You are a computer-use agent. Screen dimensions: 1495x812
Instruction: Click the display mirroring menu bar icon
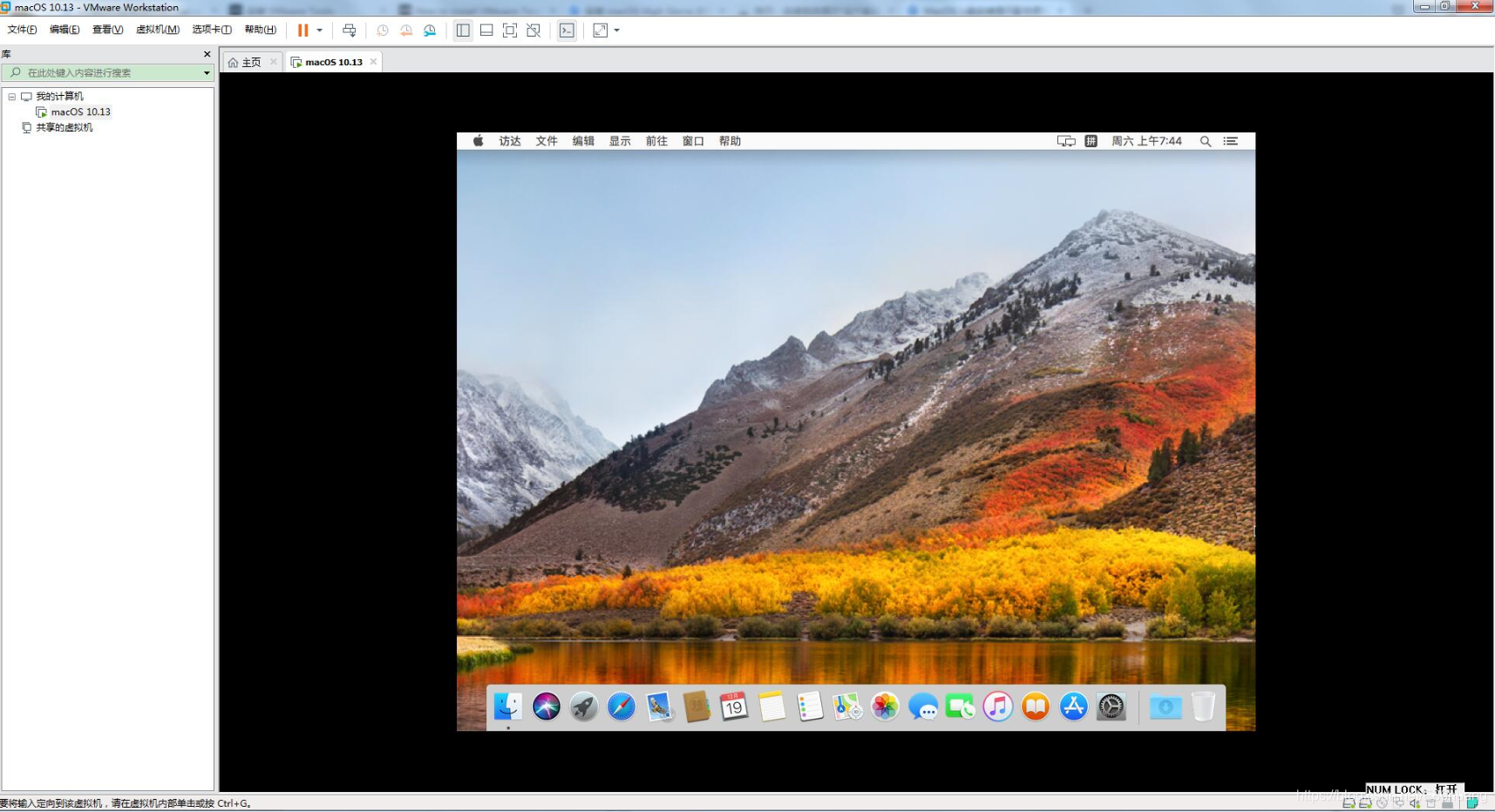(1066, 141)
